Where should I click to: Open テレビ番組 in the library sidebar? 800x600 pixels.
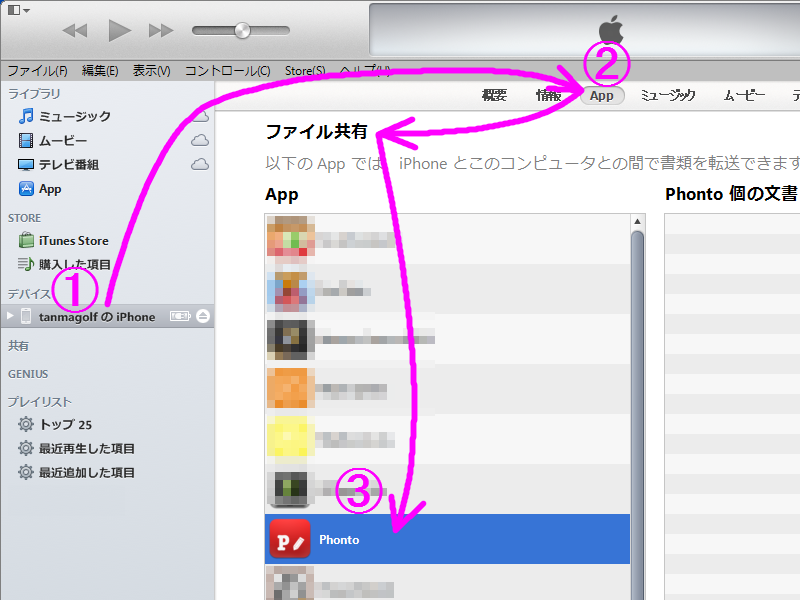tap(69, 165)
